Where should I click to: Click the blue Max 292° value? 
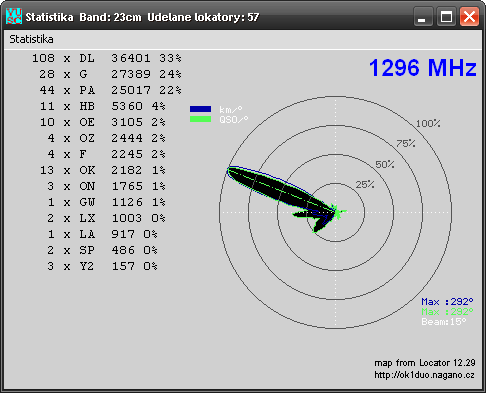tap(447, 302)
